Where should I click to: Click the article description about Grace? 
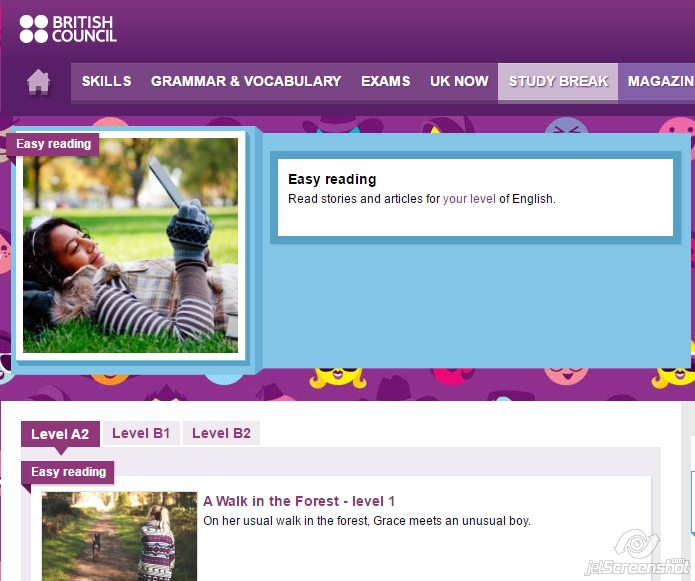pos(366,521)
